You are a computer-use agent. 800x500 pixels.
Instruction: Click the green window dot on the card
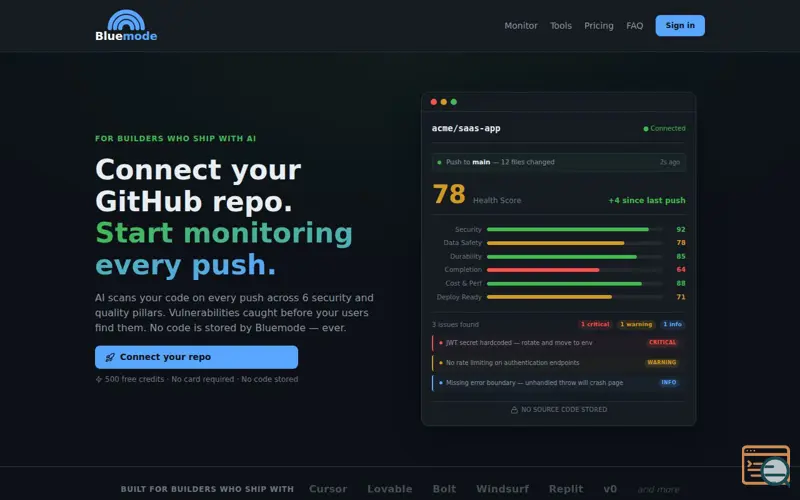pyautogui.click(x=454, y=102)
